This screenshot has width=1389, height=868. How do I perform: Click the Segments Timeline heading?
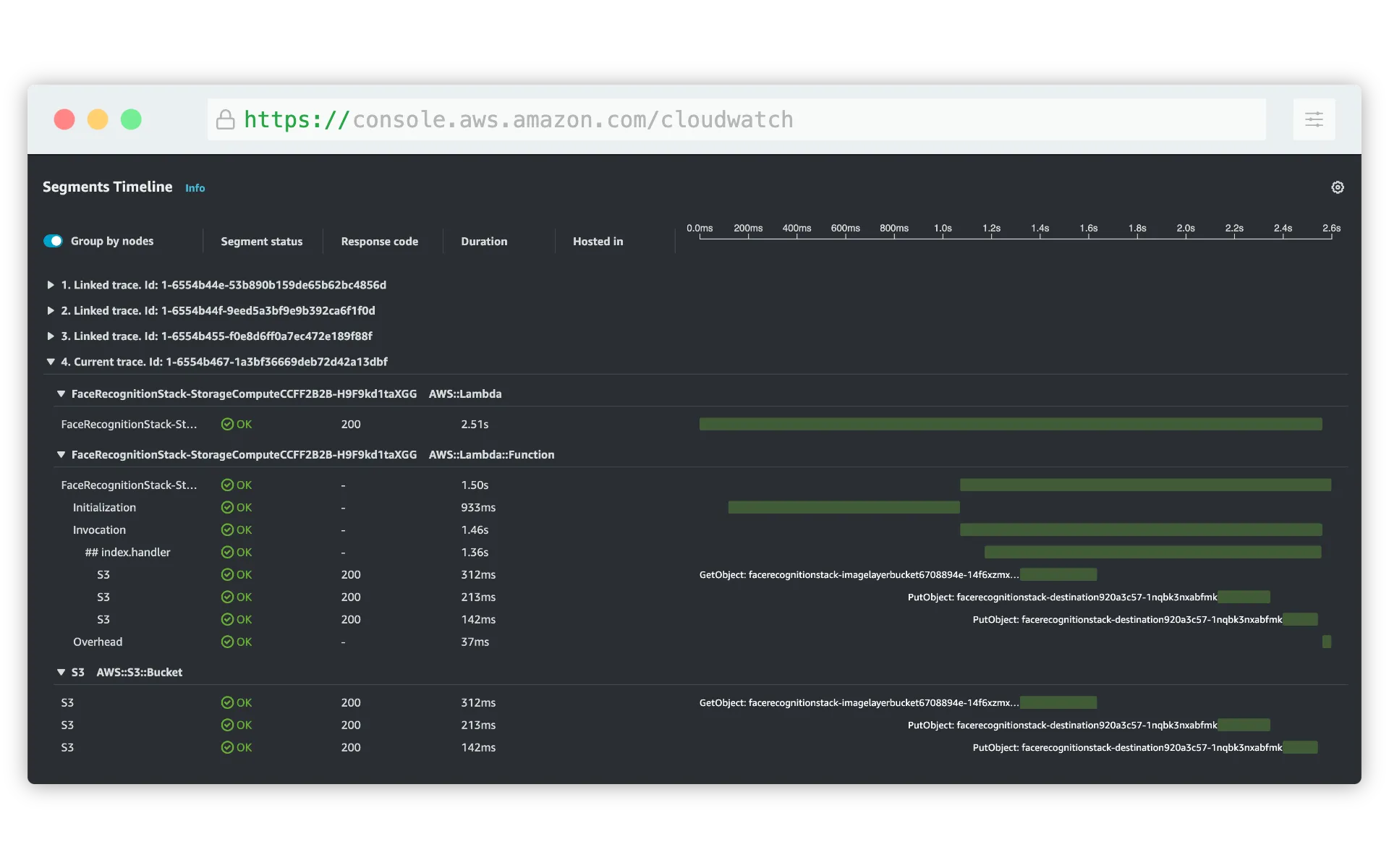[107, 187]
